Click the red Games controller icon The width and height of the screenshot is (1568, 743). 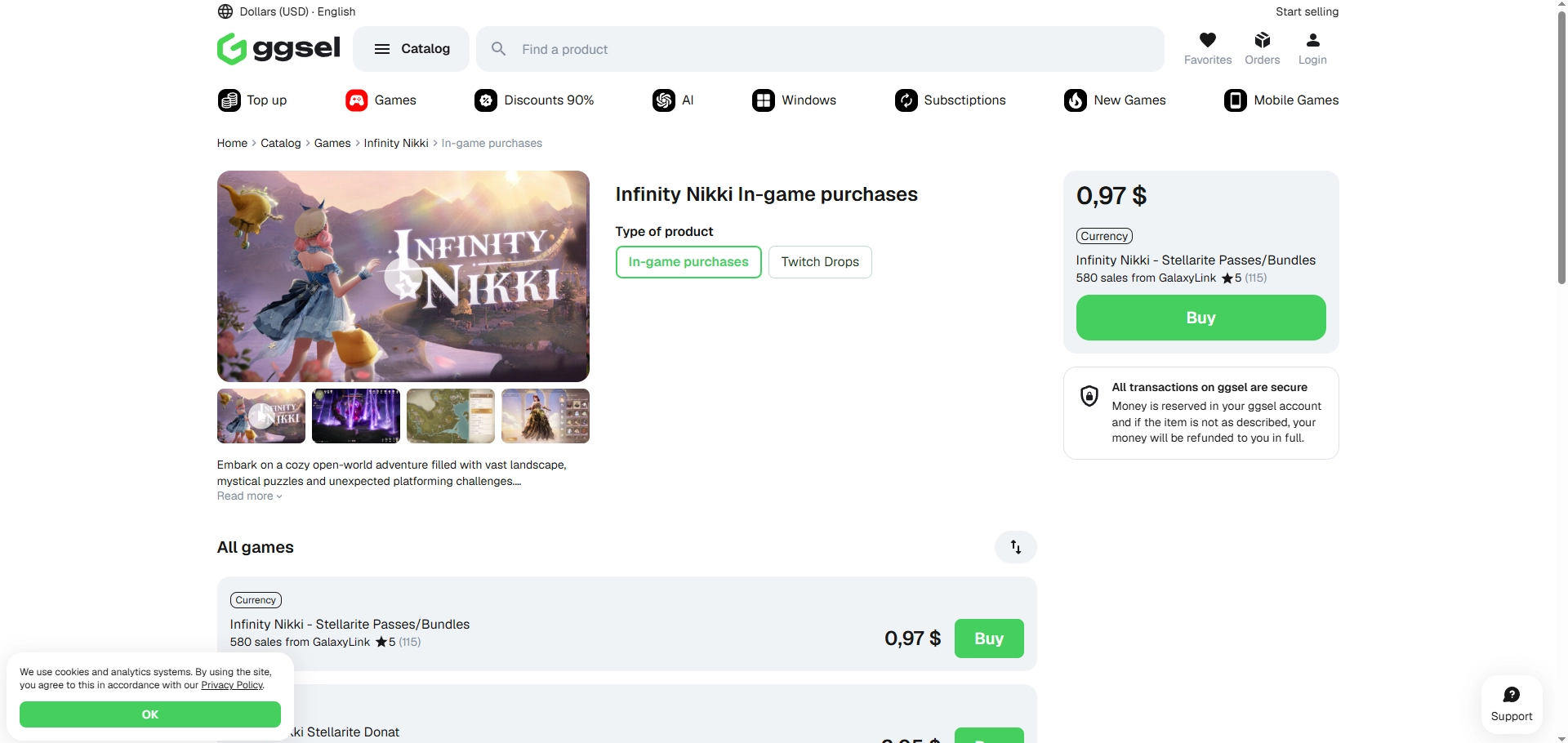[357, 100]
